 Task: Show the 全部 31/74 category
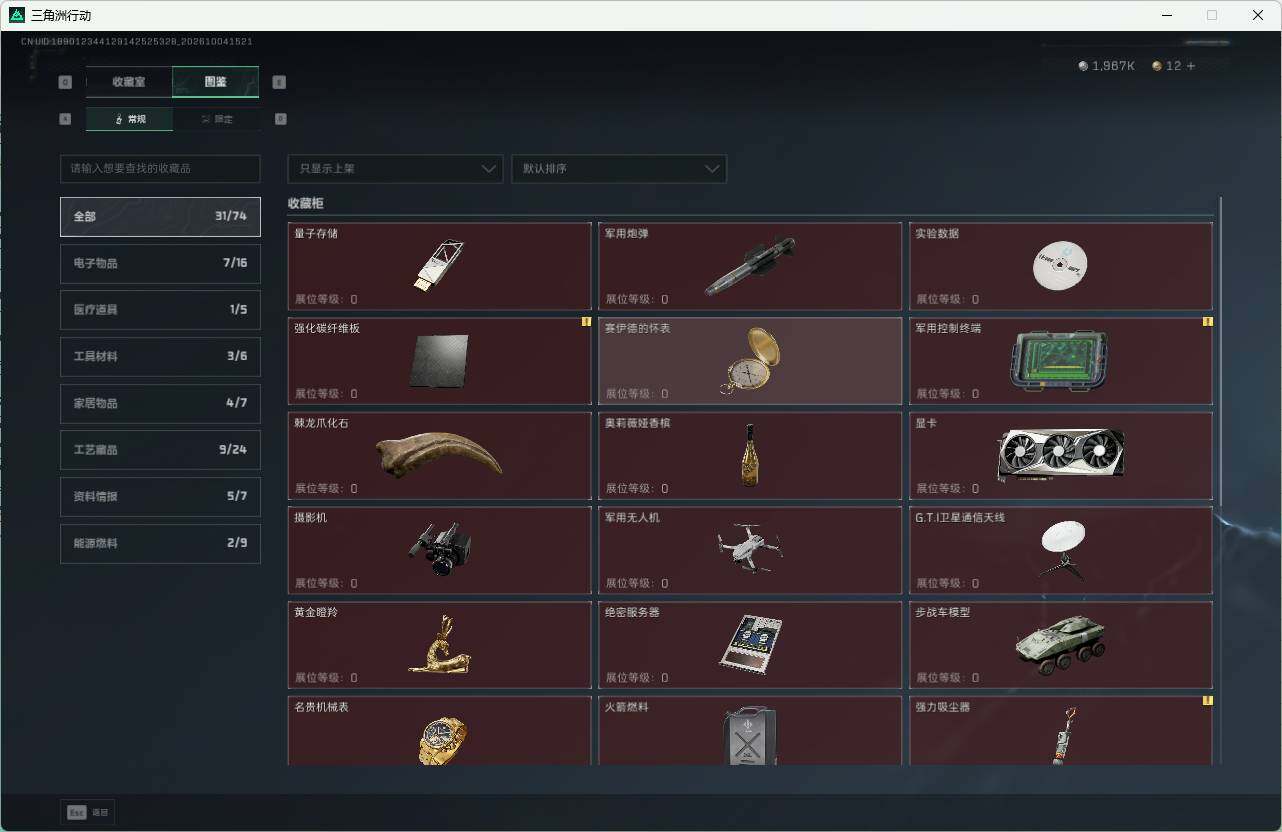click(x=160, y=216)
